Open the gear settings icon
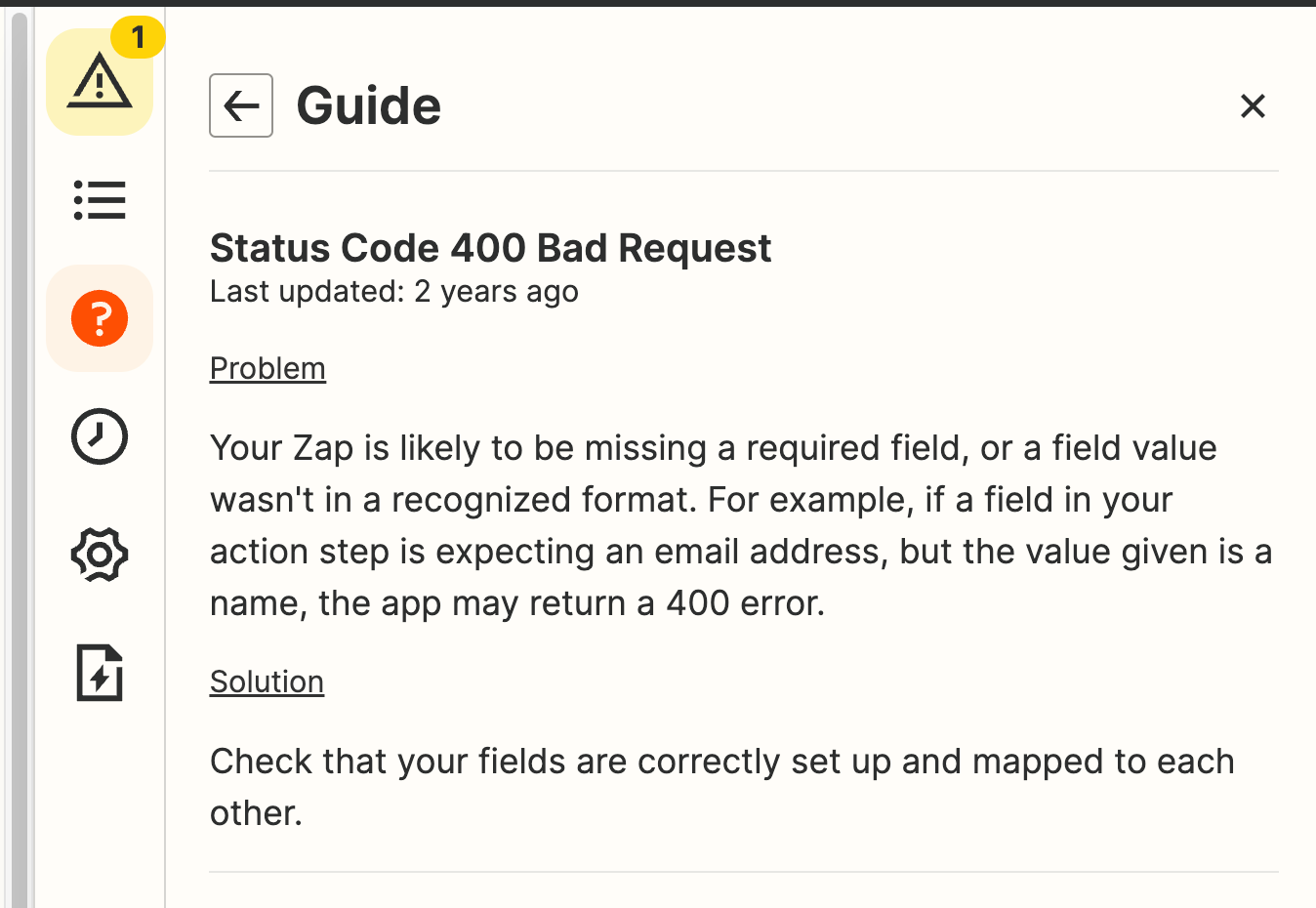 [100, 555]
